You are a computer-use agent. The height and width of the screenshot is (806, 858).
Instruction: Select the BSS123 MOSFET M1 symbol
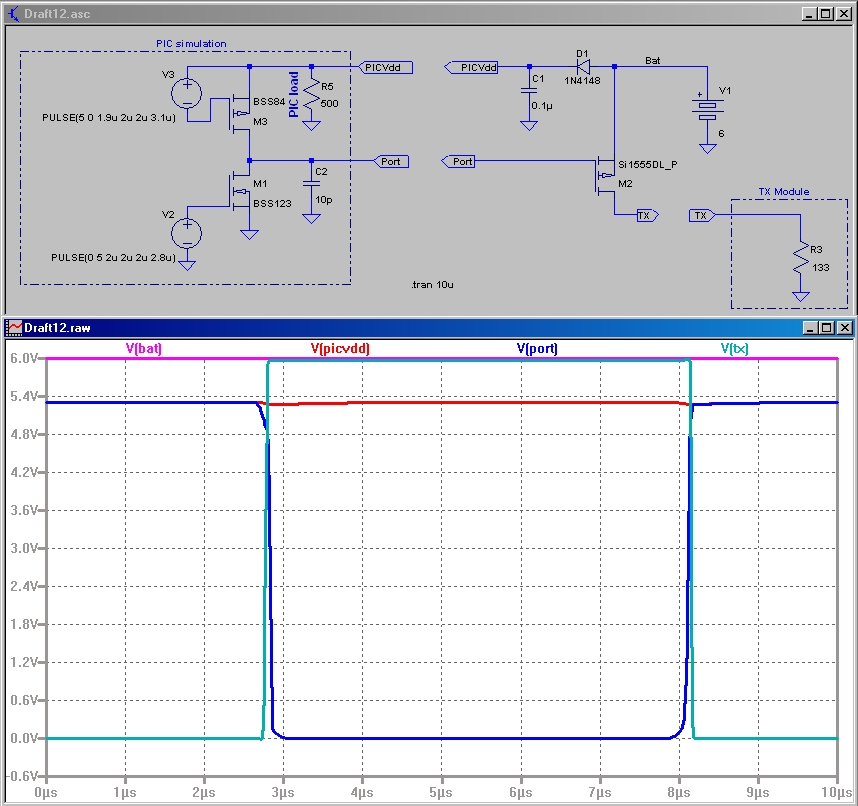coord(240,192)
